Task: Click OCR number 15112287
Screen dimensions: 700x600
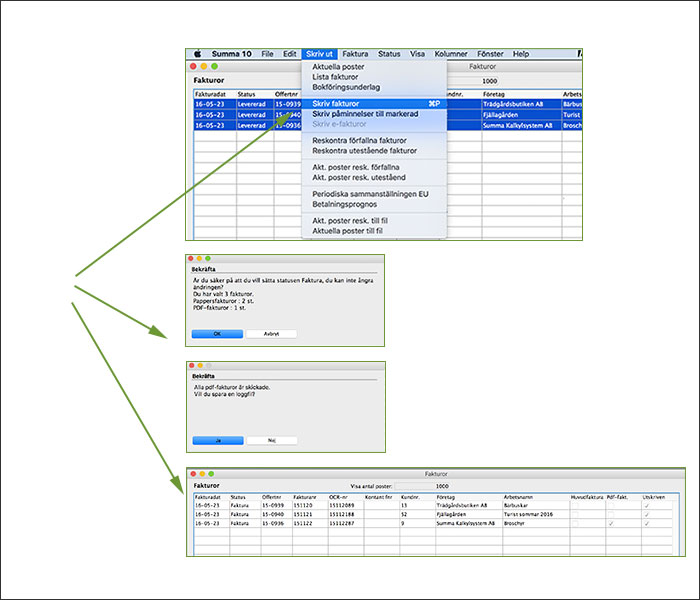Action: tap(346, 524)
